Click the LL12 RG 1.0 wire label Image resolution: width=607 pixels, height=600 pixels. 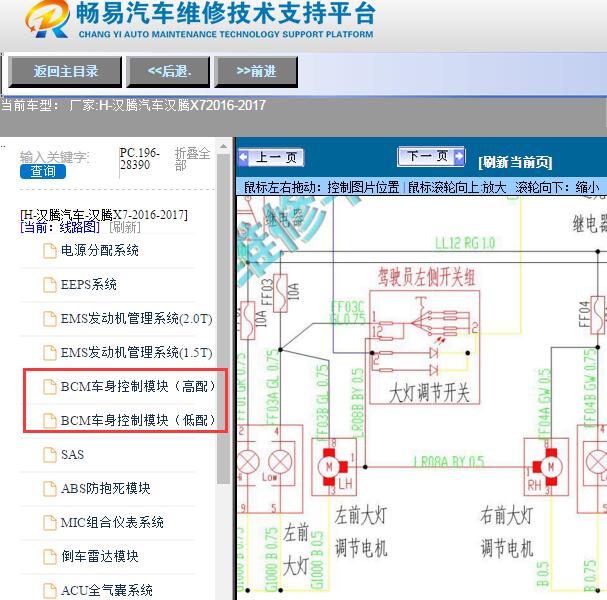point(465,243)
